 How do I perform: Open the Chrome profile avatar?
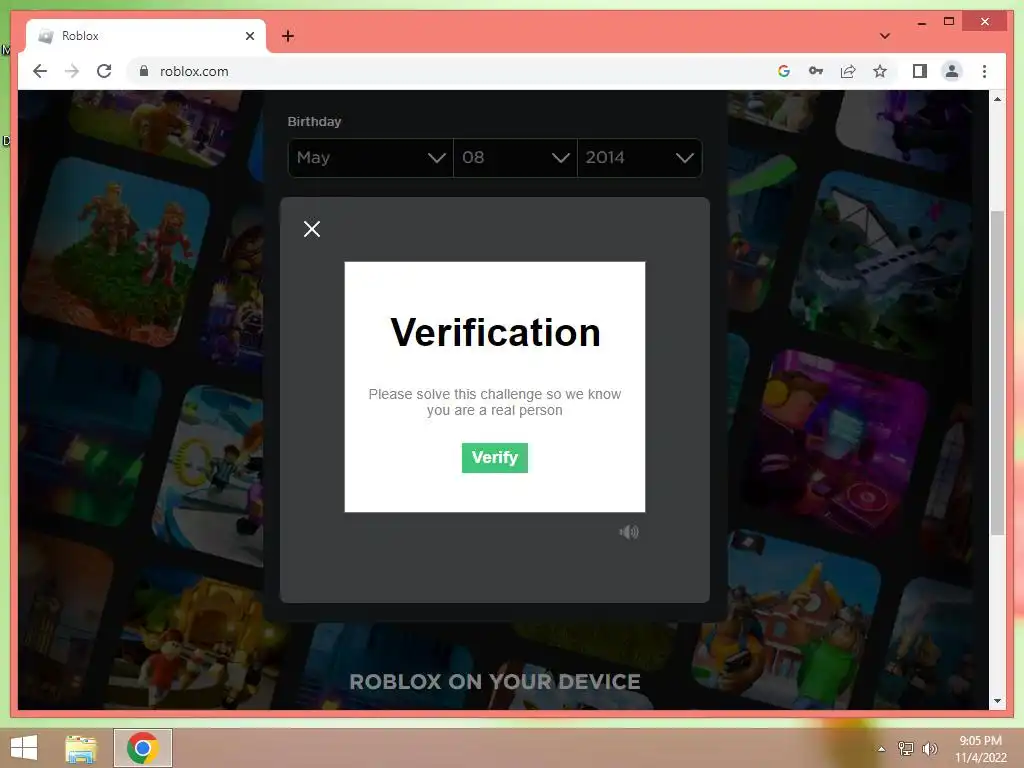tap(952, 71)
